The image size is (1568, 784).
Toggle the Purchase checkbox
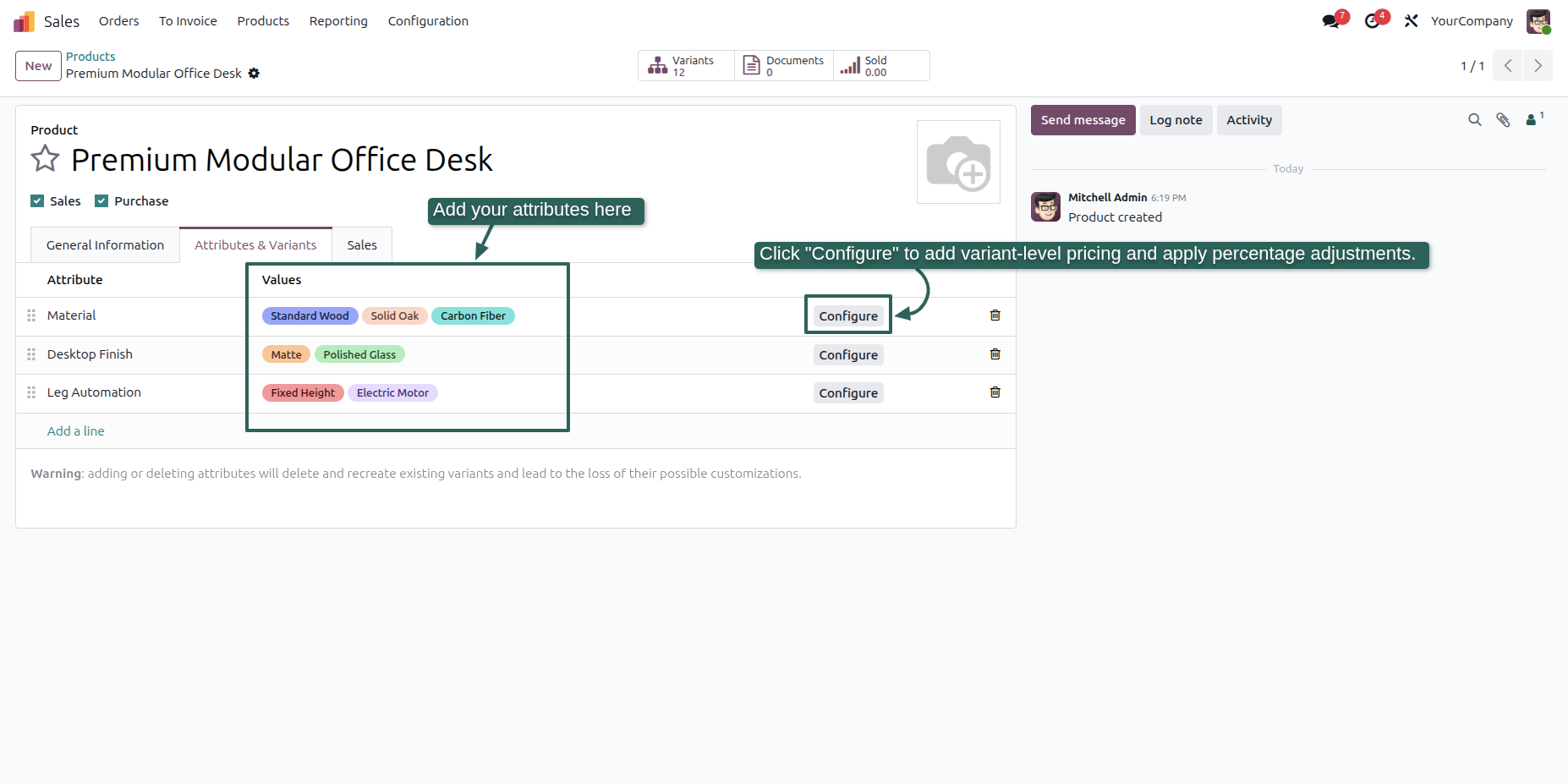101,201
